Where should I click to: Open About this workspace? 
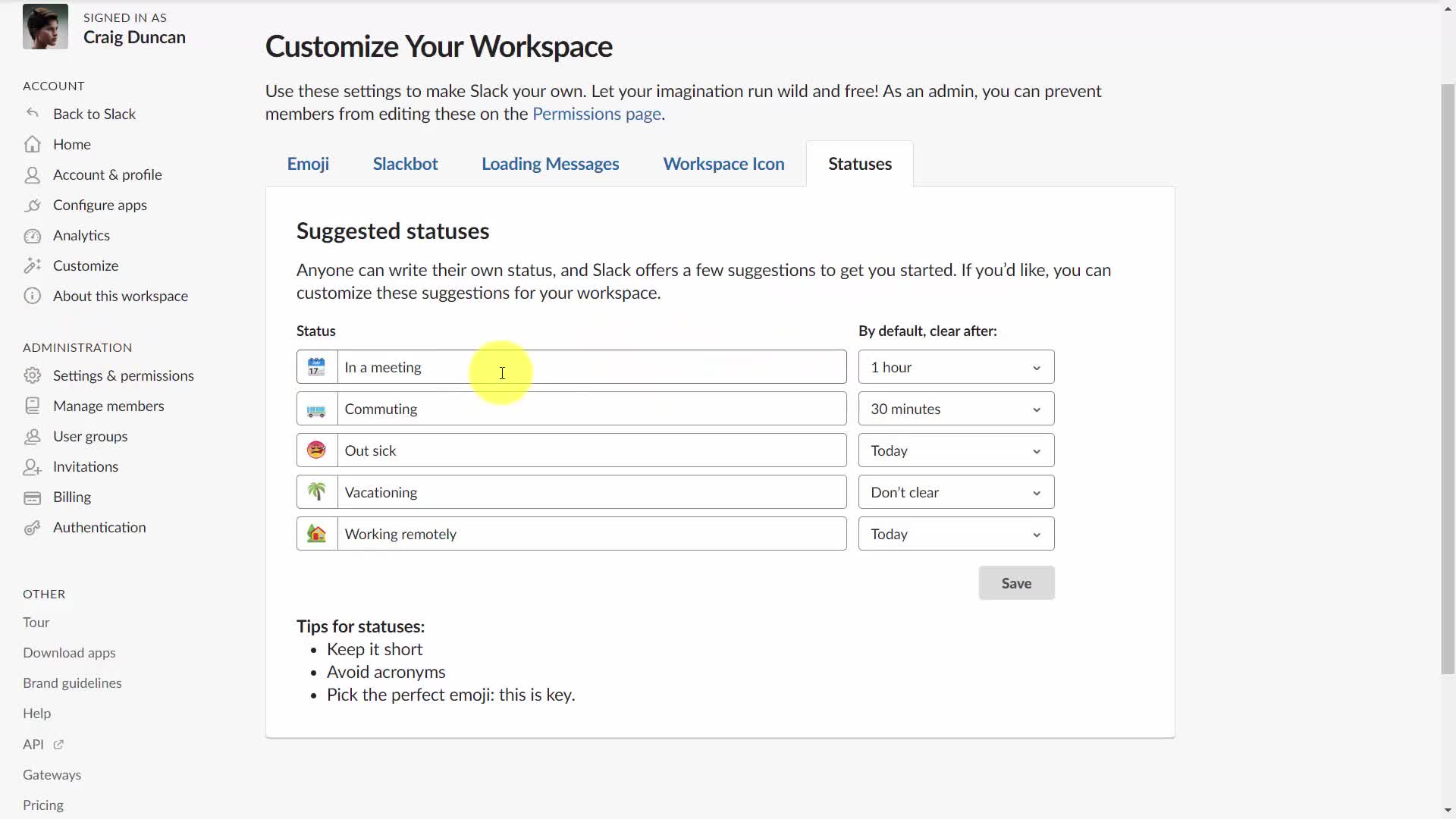pos(121,296)
